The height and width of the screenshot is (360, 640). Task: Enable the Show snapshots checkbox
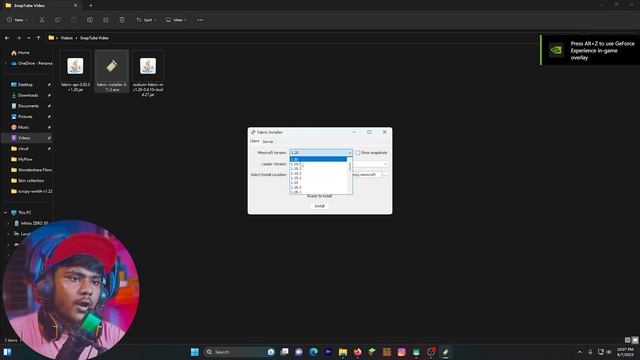click(358, 153)
